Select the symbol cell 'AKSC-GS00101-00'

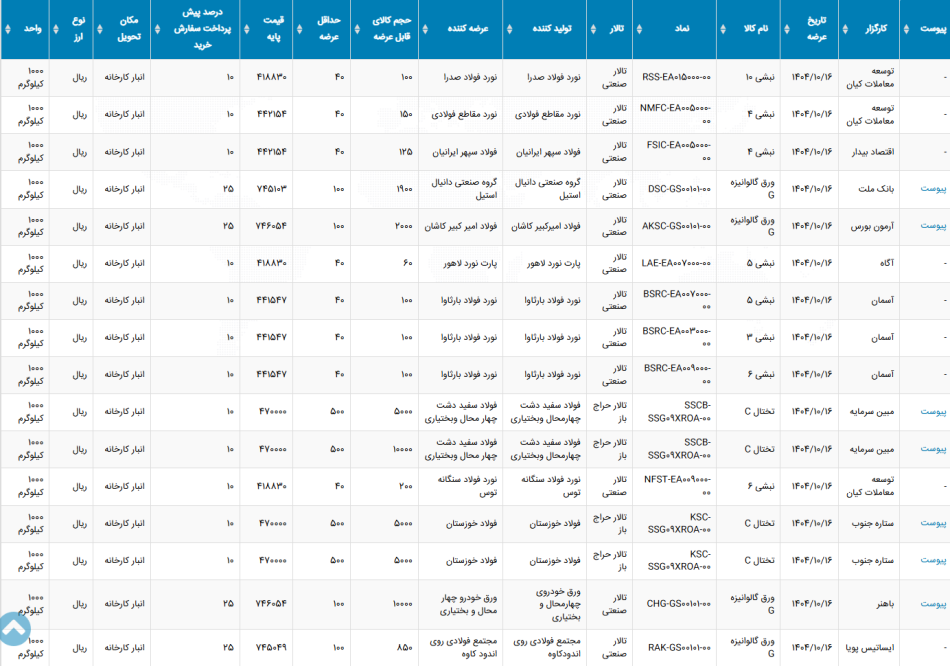pos(676,226)
